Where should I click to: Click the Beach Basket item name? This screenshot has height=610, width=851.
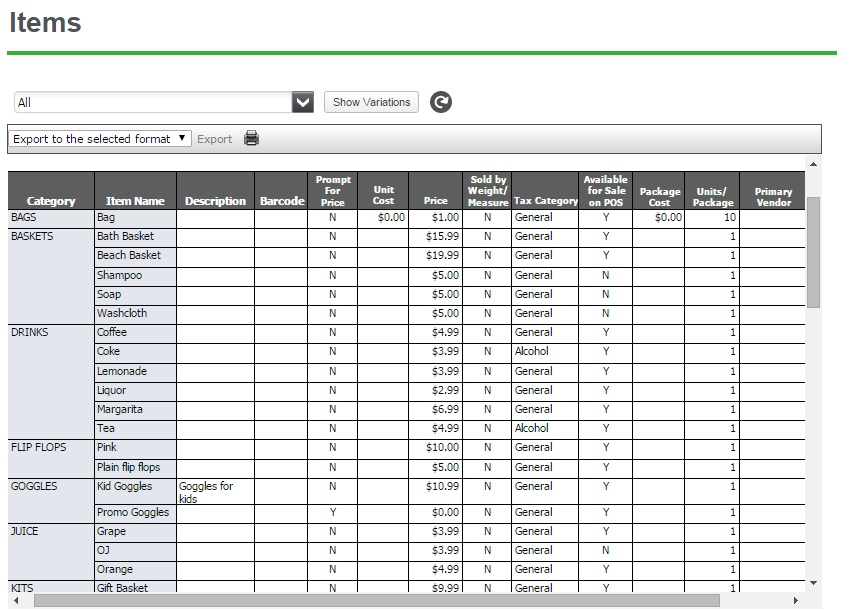click(x=129, y=255)
